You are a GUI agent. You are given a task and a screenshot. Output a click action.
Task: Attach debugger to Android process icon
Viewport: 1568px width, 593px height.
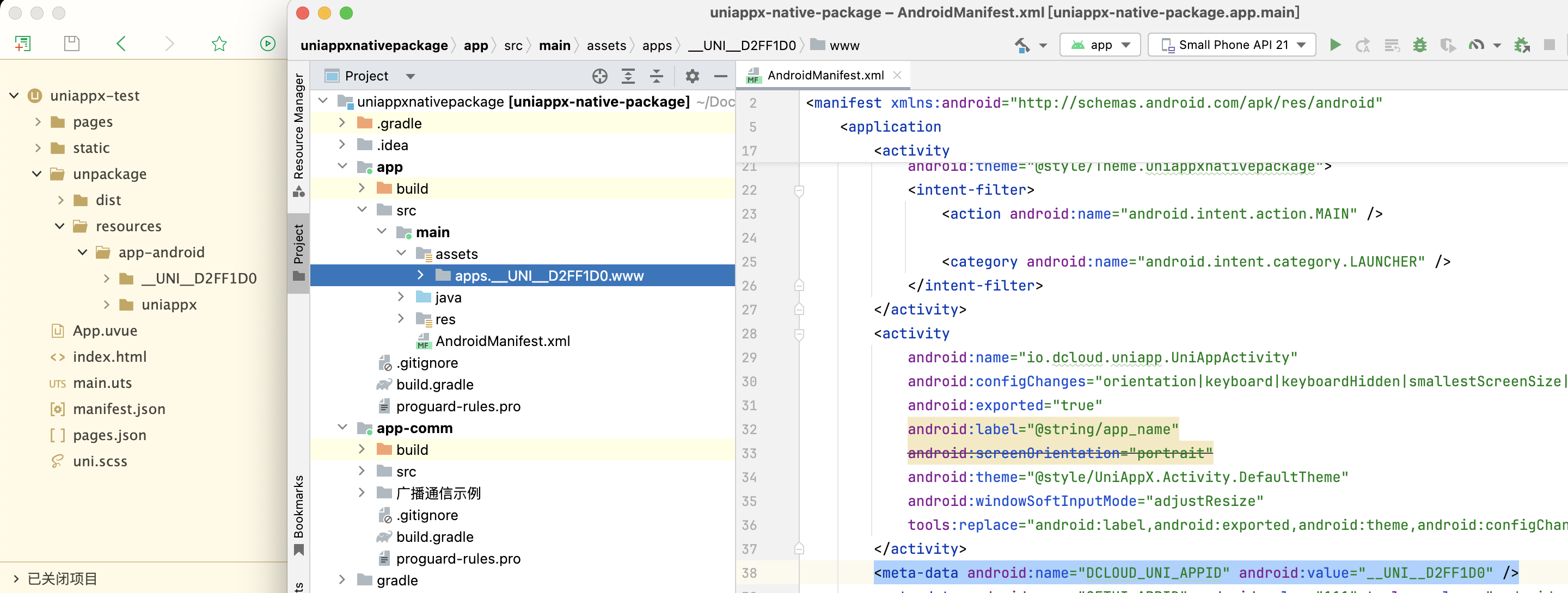pyautogui.click(x=1522, y=45)
